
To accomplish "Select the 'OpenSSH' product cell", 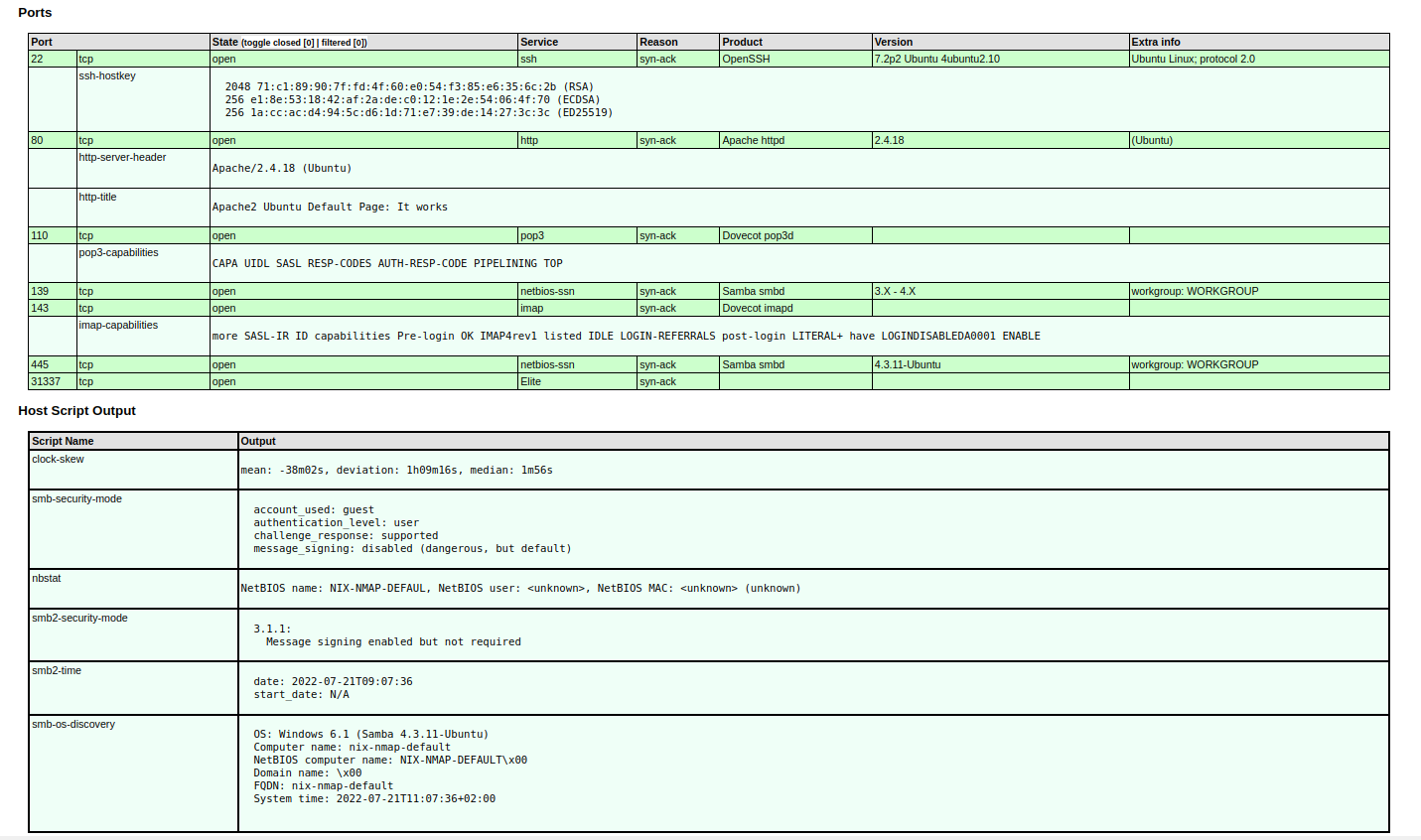I will point(795,59).
